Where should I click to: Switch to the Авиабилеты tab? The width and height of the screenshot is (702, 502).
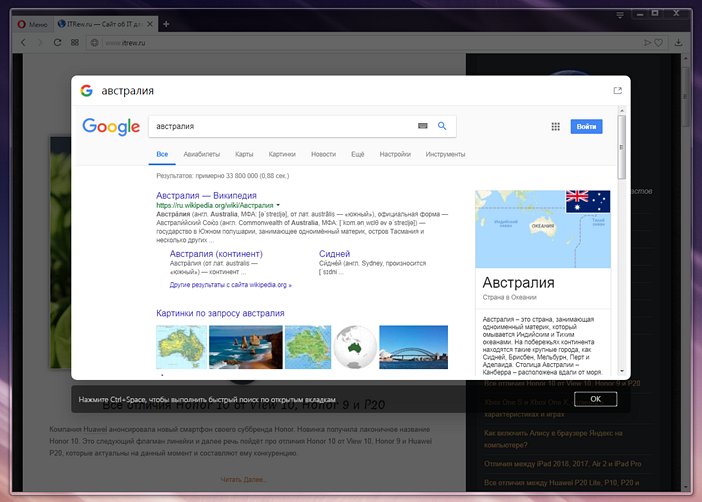202,154
